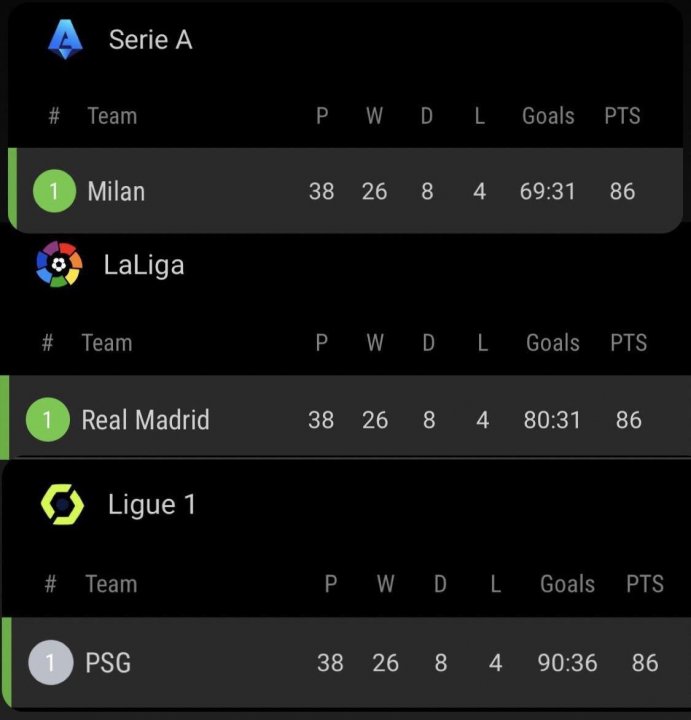This screenshot has height=720, width=691.
Task: Click Milan's green rank 1 badge
Action: click(x=54, y=191)
